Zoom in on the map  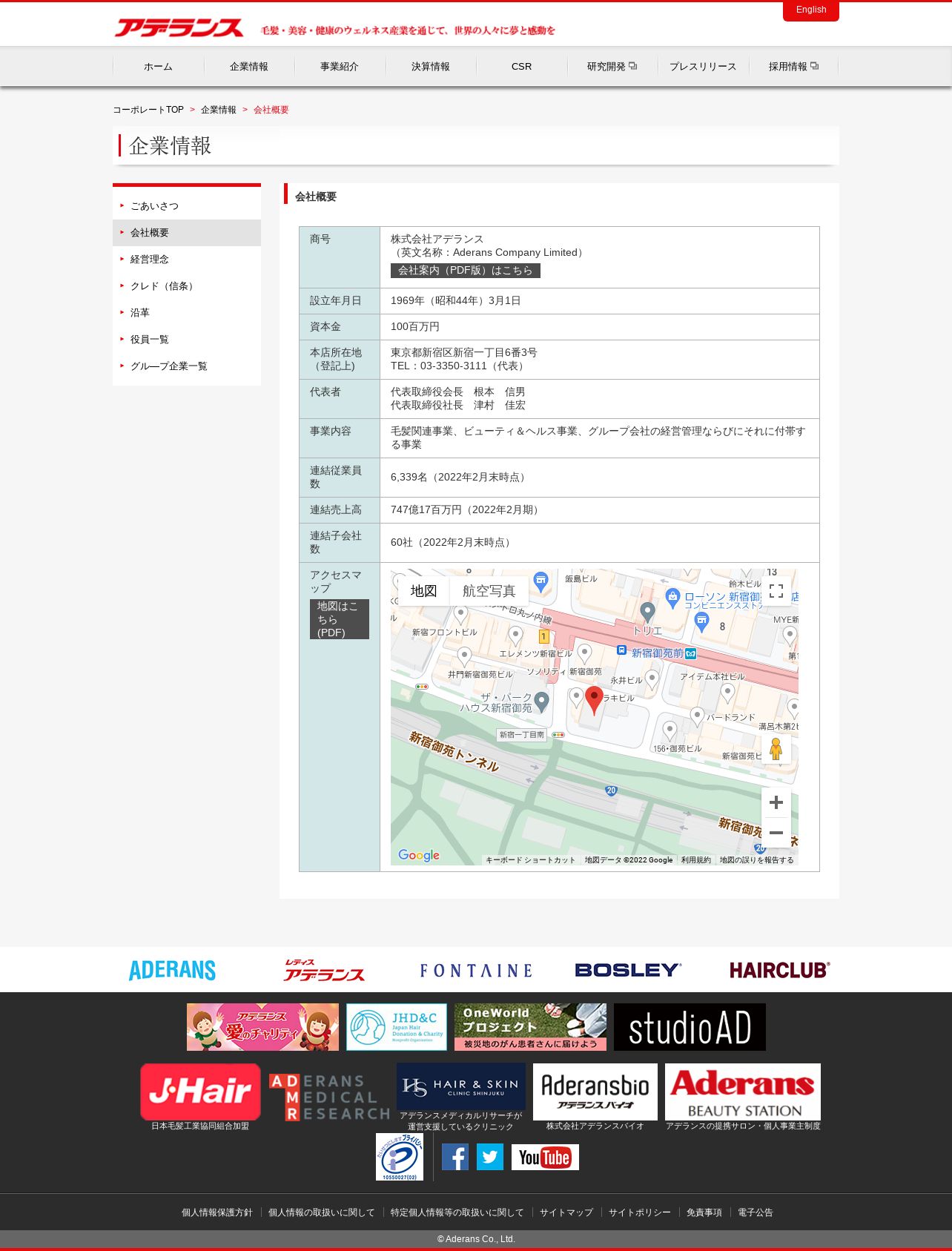[776, 802]
